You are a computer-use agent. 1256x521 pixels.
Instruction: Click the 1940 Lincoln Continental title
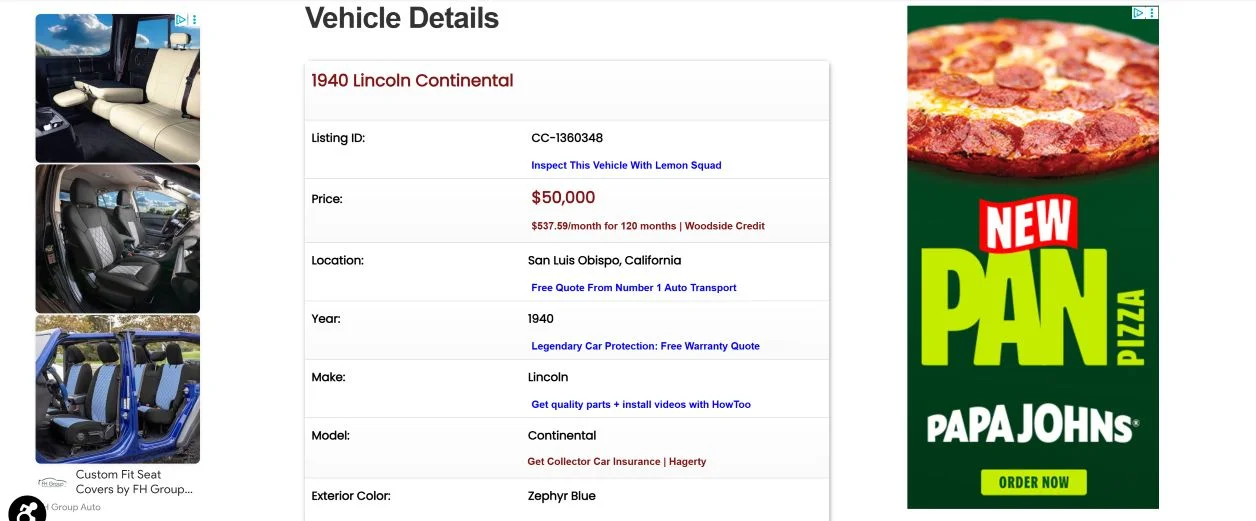coord(412,81)
